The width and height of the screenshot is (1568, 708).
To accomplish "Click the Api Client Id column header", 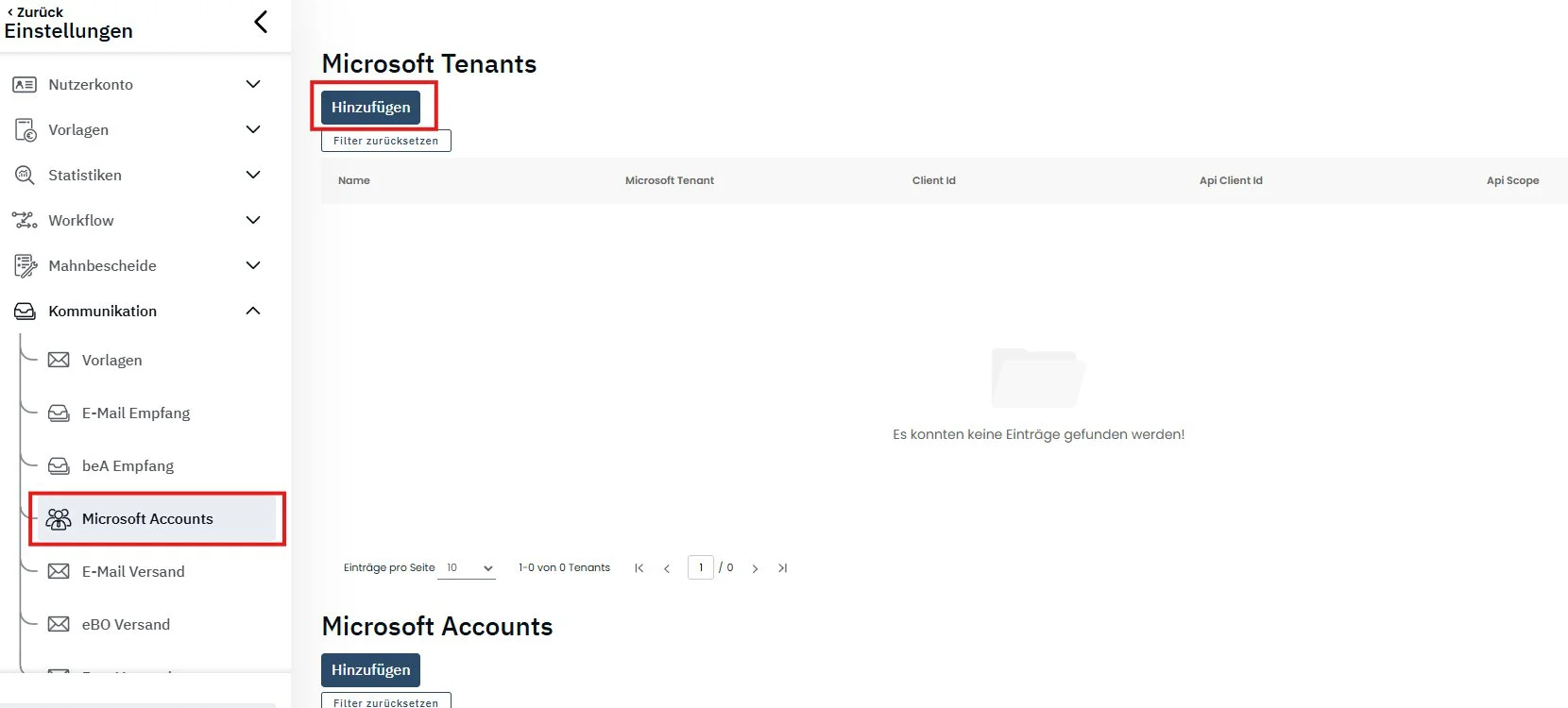I will pos(1231,180).
